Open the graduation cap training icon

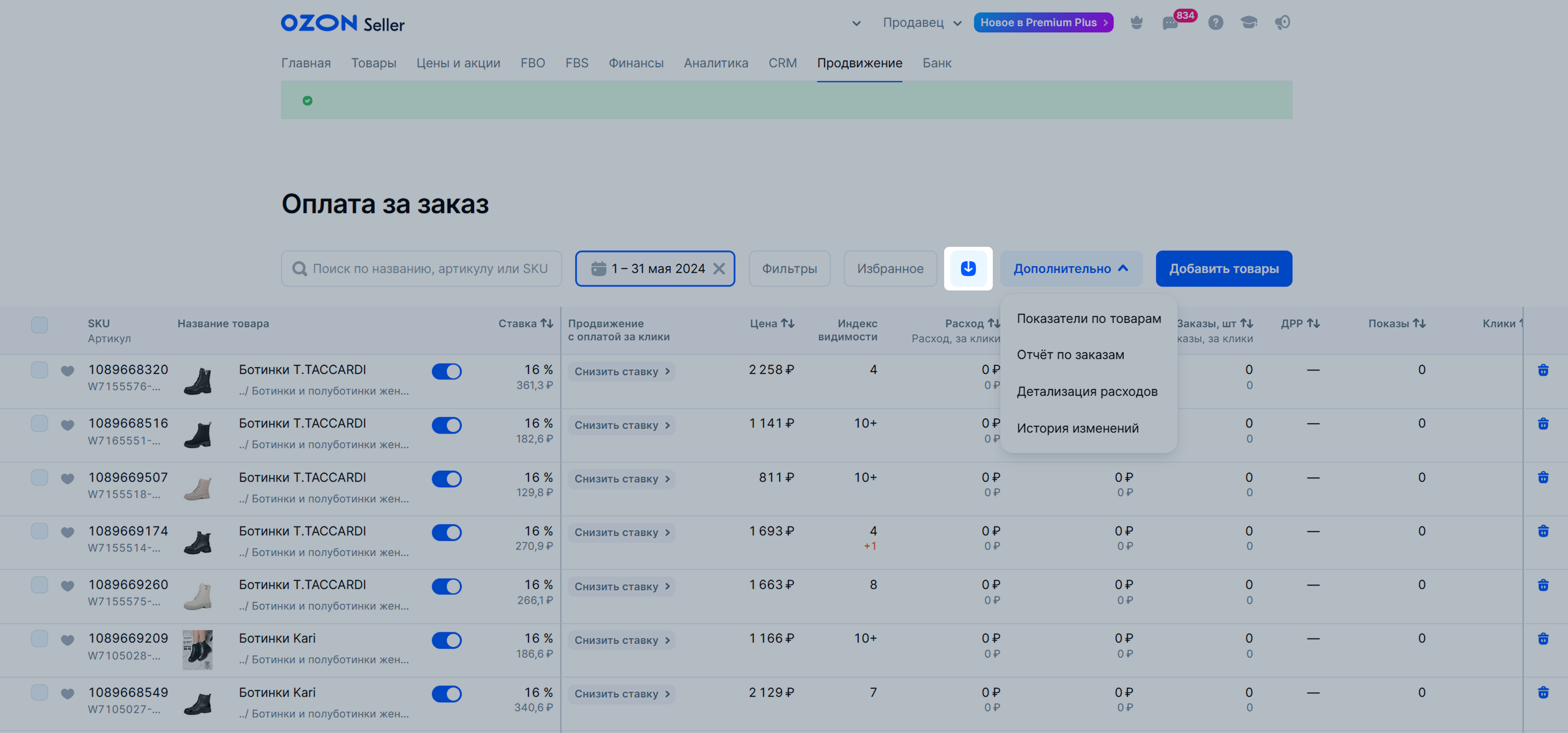(1248, 22)
